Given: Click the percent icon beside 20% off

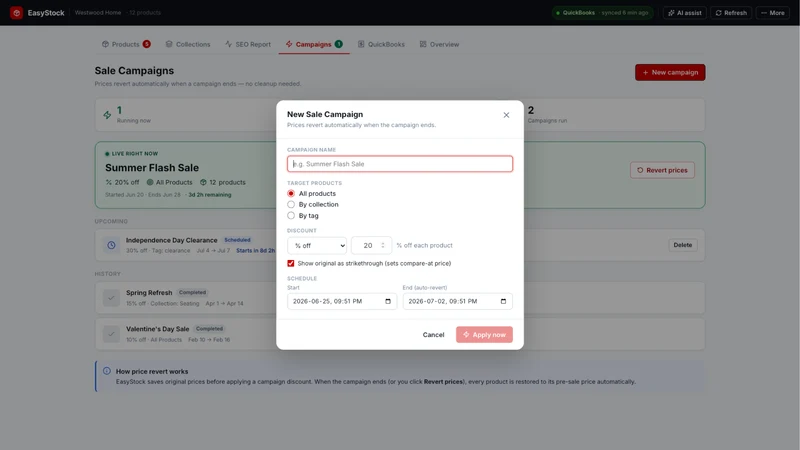Looking at the screenshot, I should [109, 182].
